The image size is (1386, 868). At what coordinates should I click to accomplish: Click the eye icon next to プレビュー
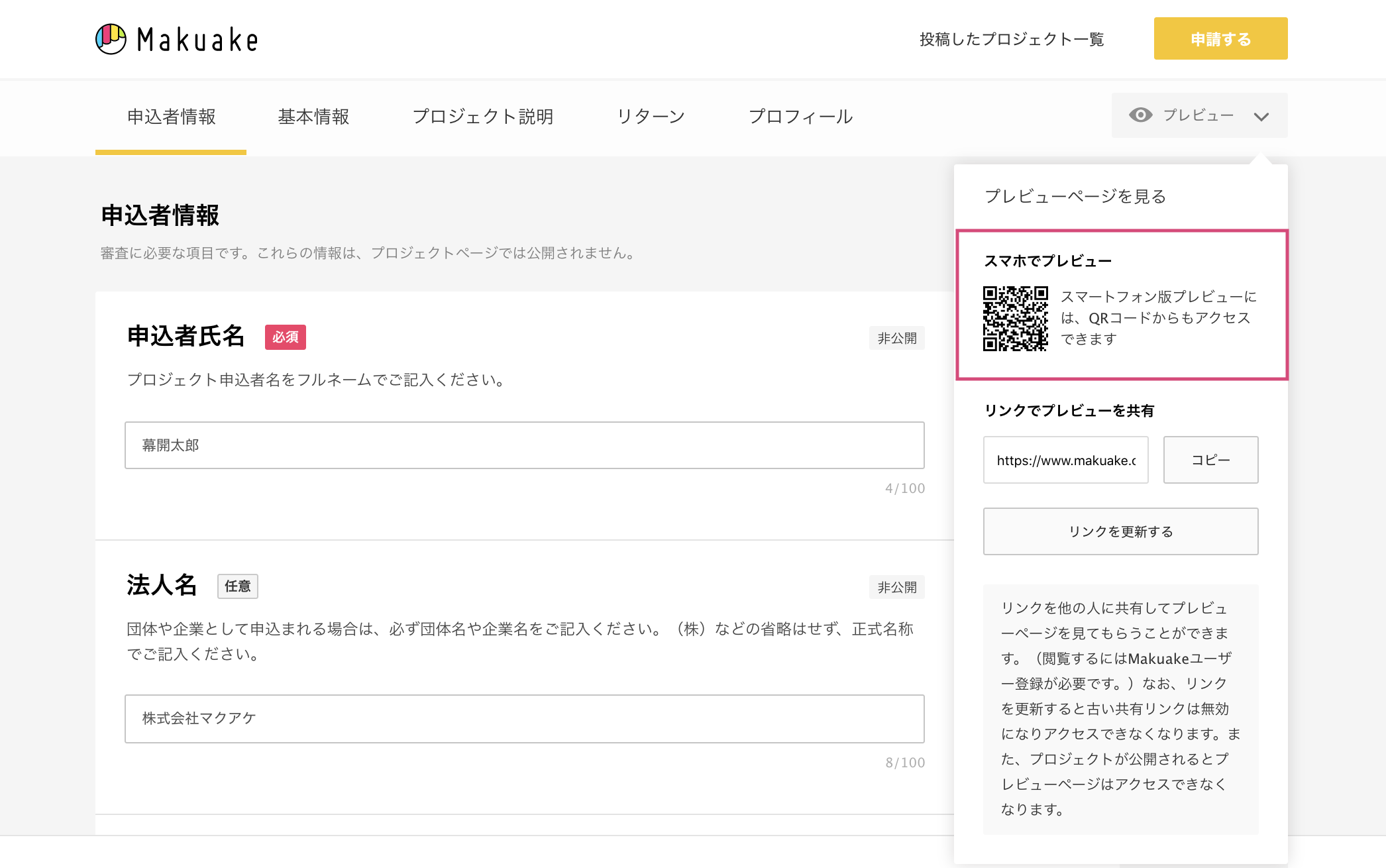click(1140, 115)
